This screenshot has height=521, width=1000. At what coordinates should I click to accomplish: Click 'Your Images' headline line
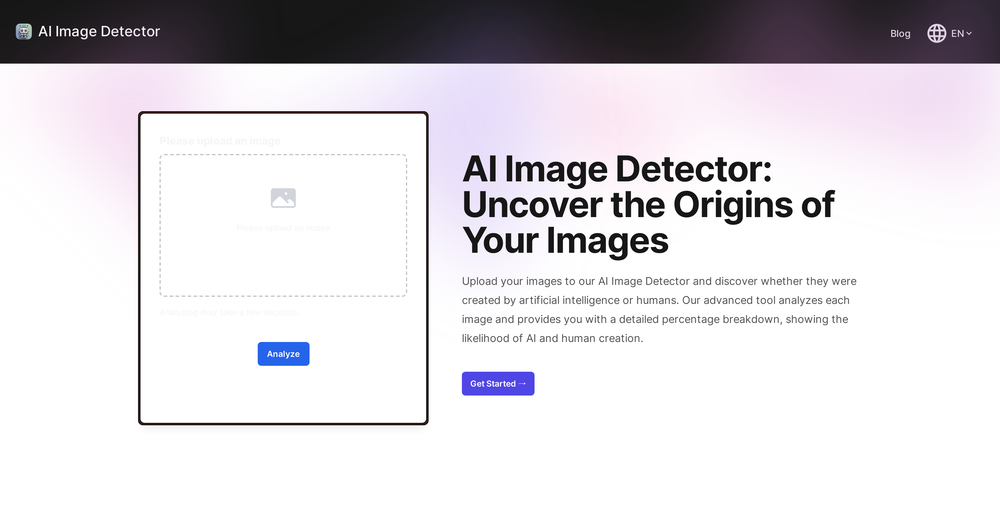click(x=565, y=241)
